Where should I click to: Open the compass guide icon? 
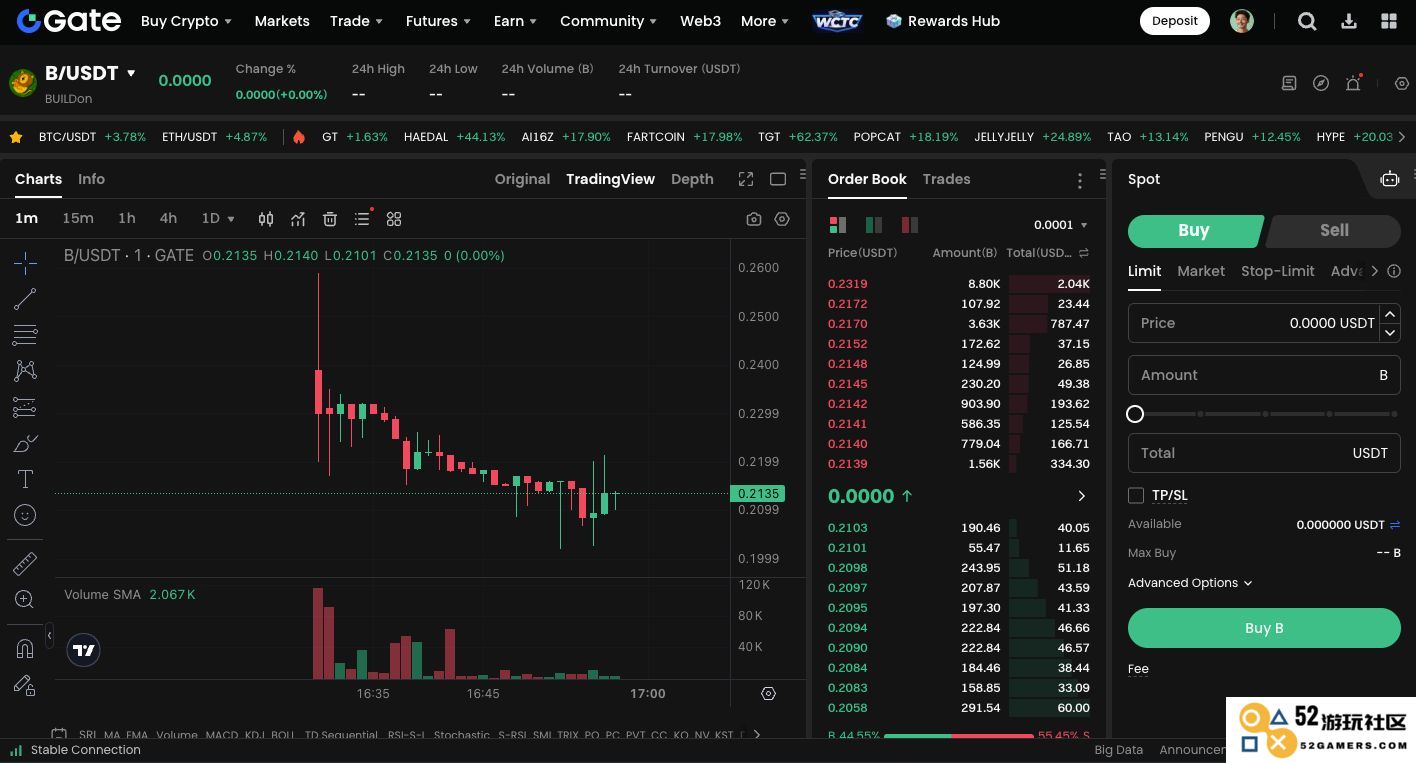1321,83
